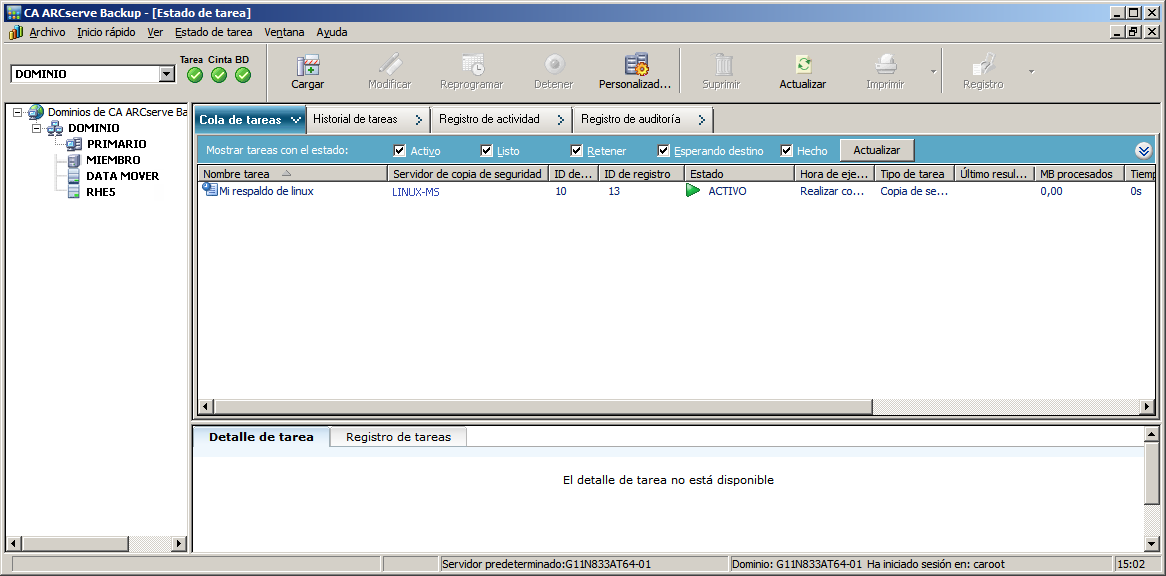Open the Ventana menu
The width and height of the screenshot is (1166, 576).
coord(283,32)
